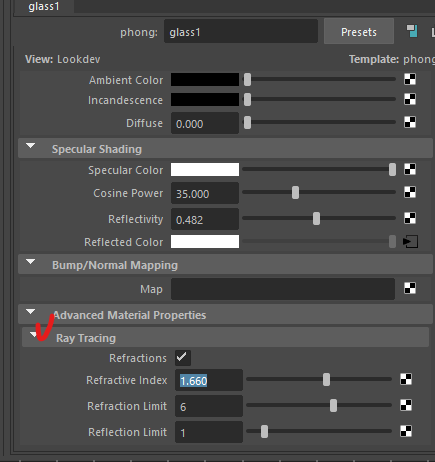Click the Reflection Limit field showing 1
This screenshot has width=435, height=462.
pos(209,432)
